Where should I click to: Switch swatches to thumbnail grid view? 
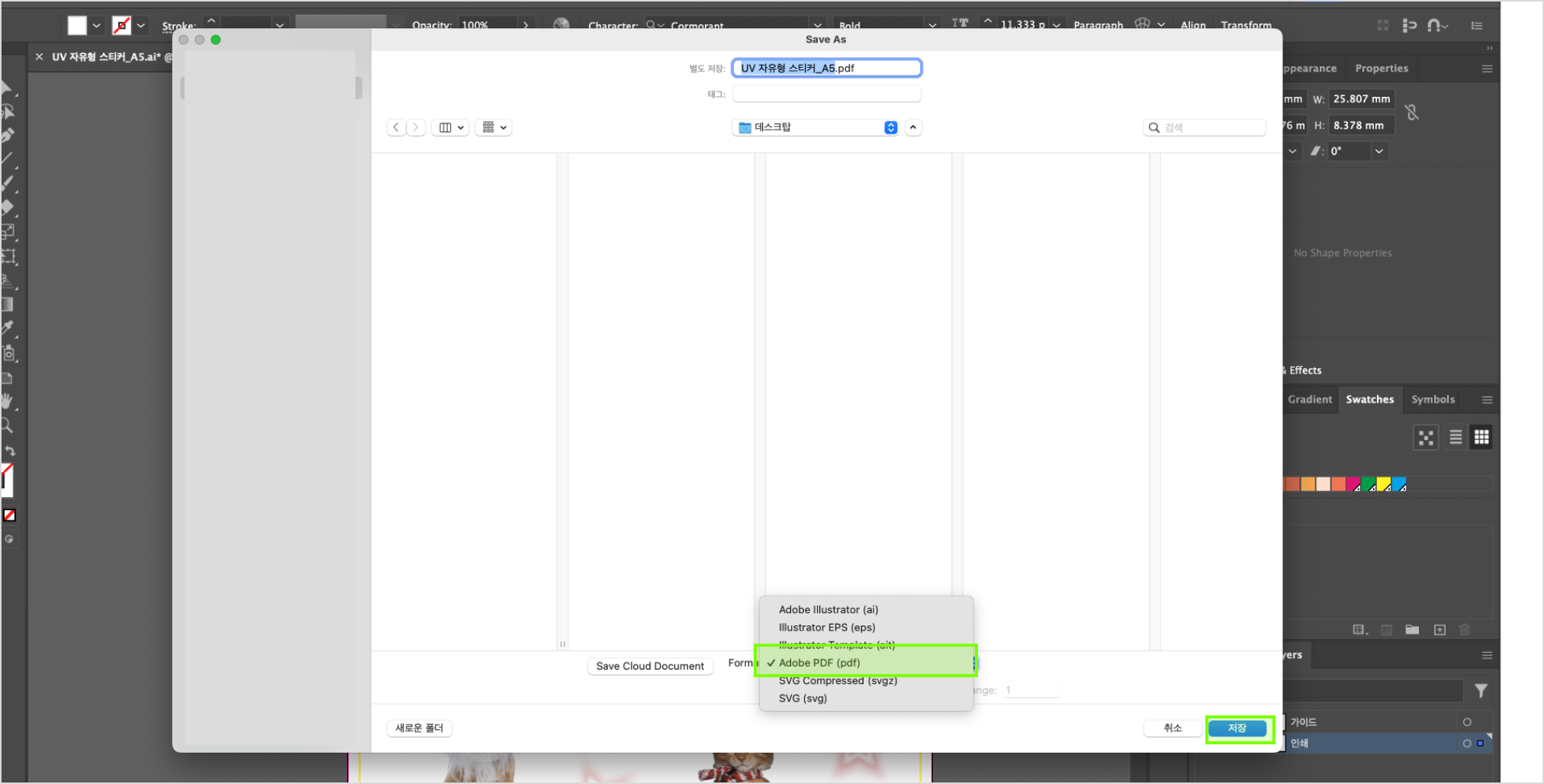click(1481, 437)
